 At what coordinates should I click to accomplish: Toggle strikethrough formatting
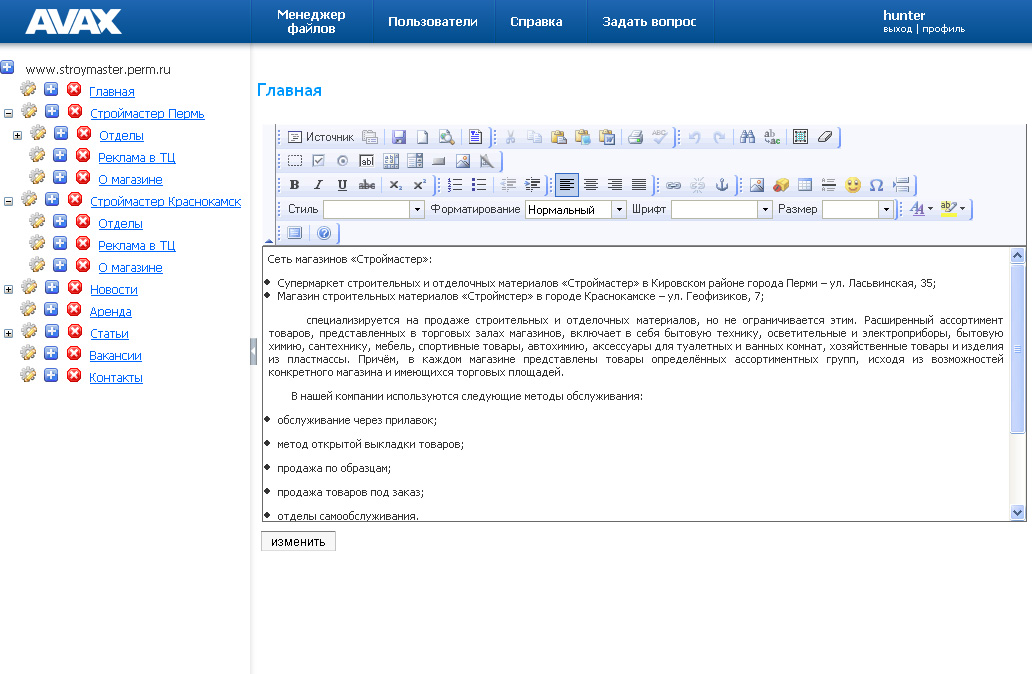point(367,185)
